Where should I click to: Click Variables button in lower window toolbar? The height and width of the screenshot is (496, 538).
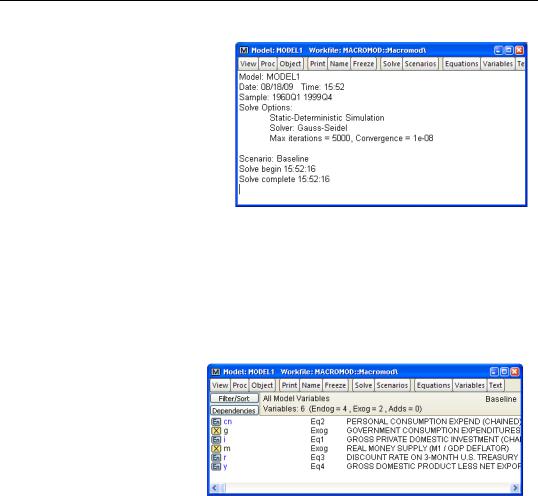470,386
